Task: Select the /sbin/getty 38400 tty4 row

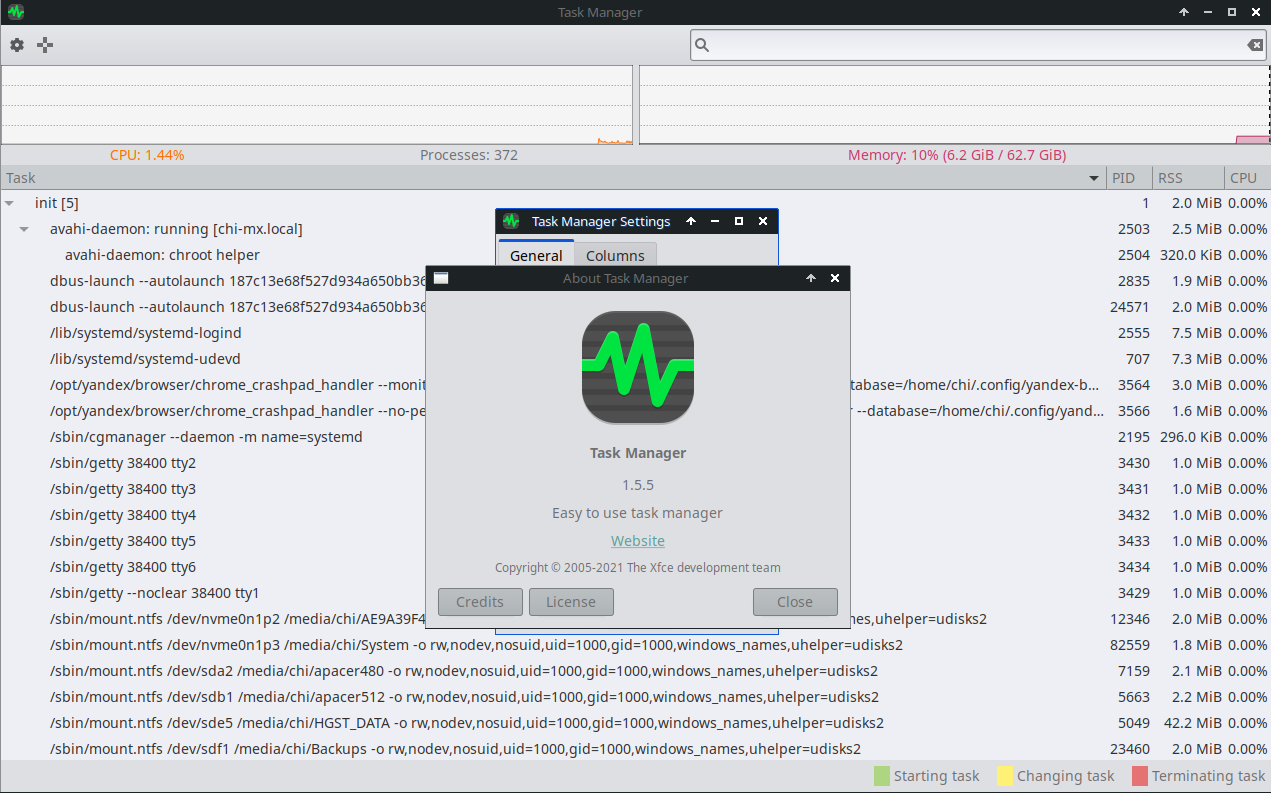Action: point(635,515)
